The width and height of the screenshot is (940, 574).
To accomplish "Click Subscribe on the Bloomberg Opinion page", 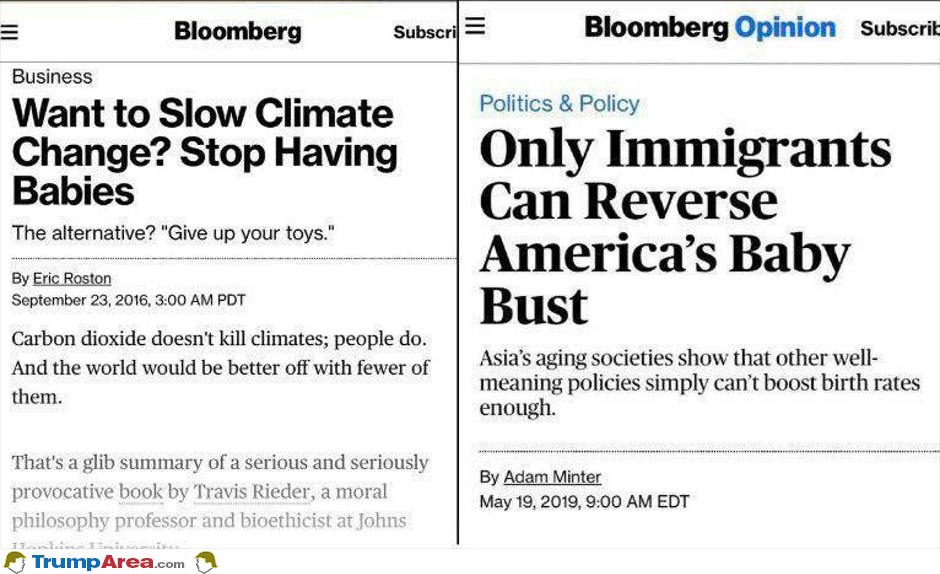I will 900,28.
